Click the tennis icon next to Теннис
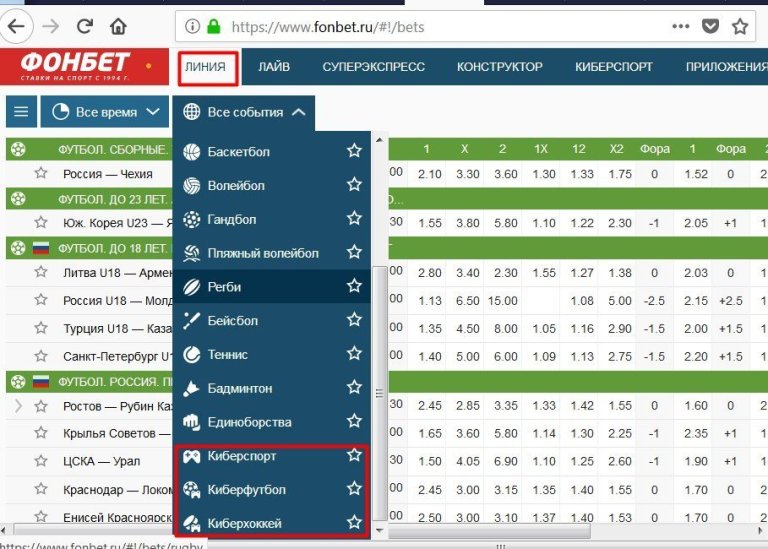Image resolution: width=768 pixels, height=549 pixels. pyautogui.click(x=192, y=355)
